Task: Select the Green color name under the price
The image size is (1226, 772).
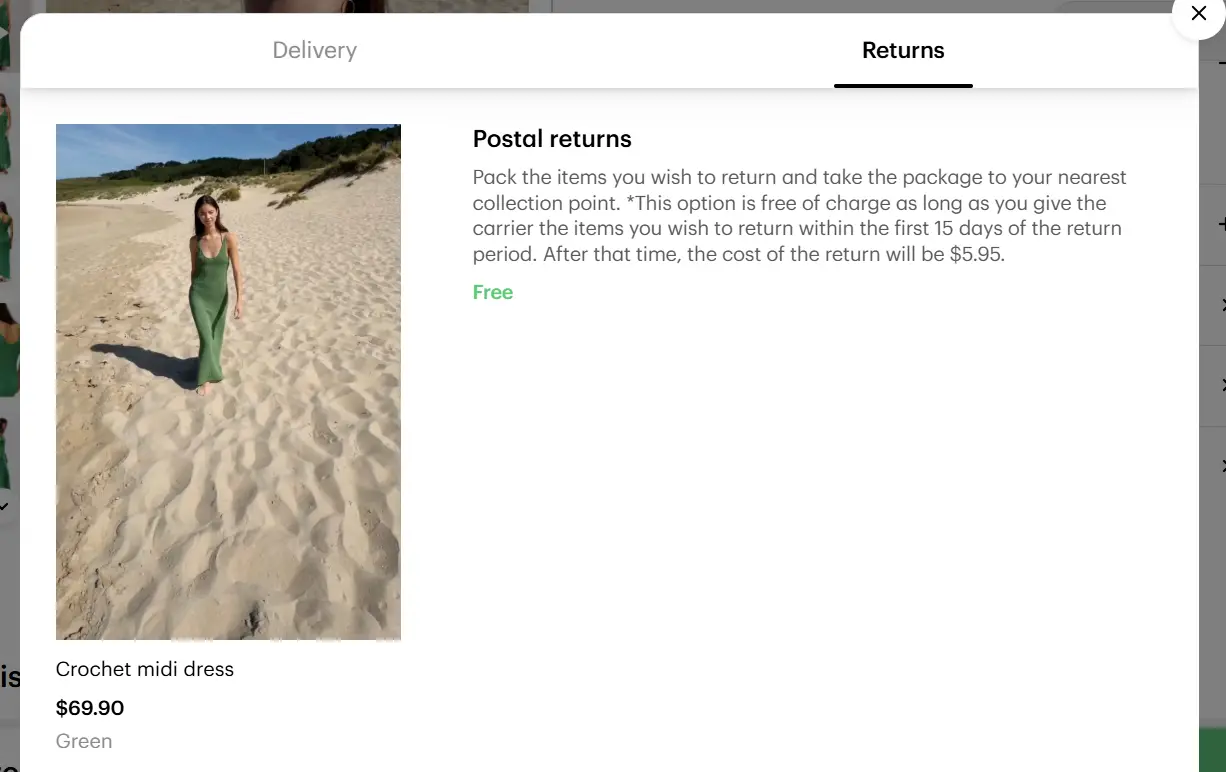Action: (x=83, y=741)
